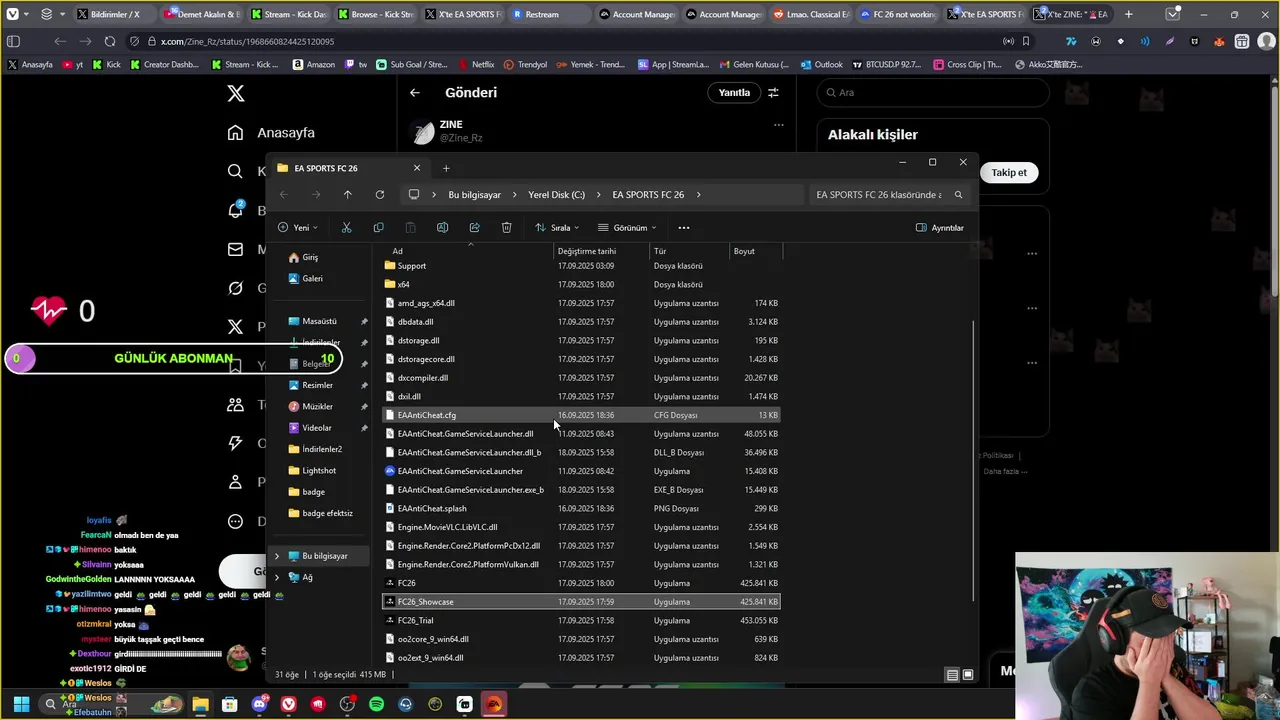The height and width of the screenshot is (720, 1280).
Task: Go up one folder level in Explorer
Action: [x=347, y=195]
